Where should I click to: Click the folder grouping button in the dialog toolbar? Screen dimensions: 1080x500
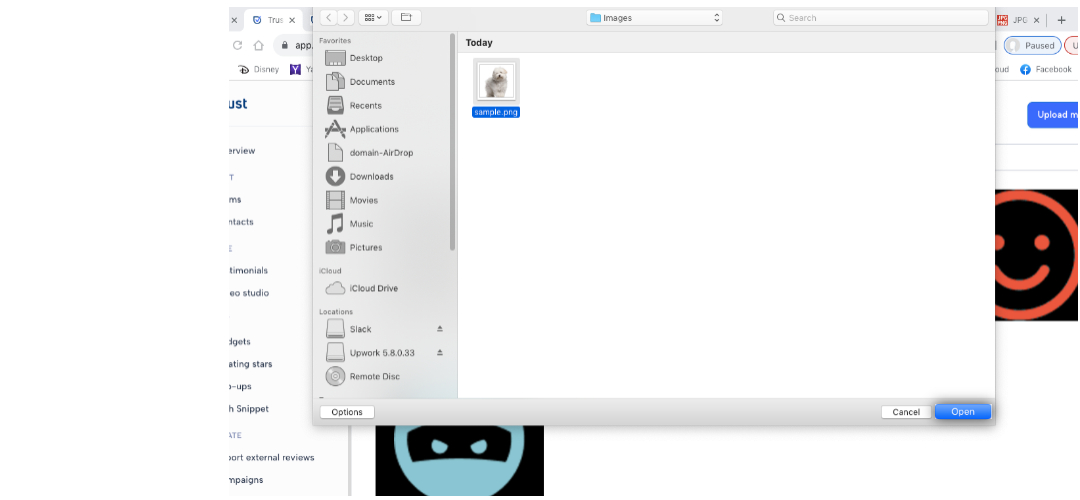coord(406,17)
